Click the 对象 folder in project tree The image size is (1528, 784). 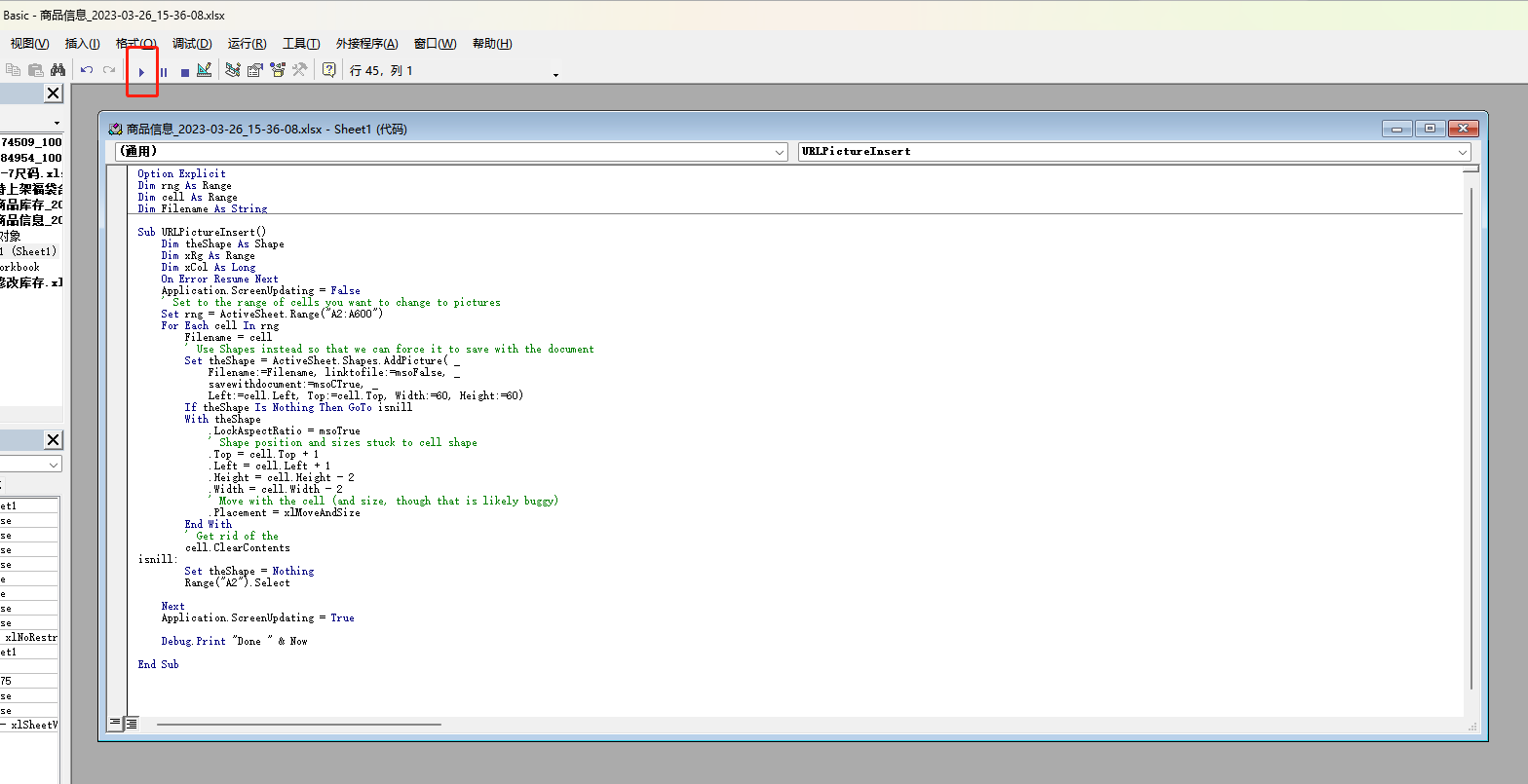(11, 236)
